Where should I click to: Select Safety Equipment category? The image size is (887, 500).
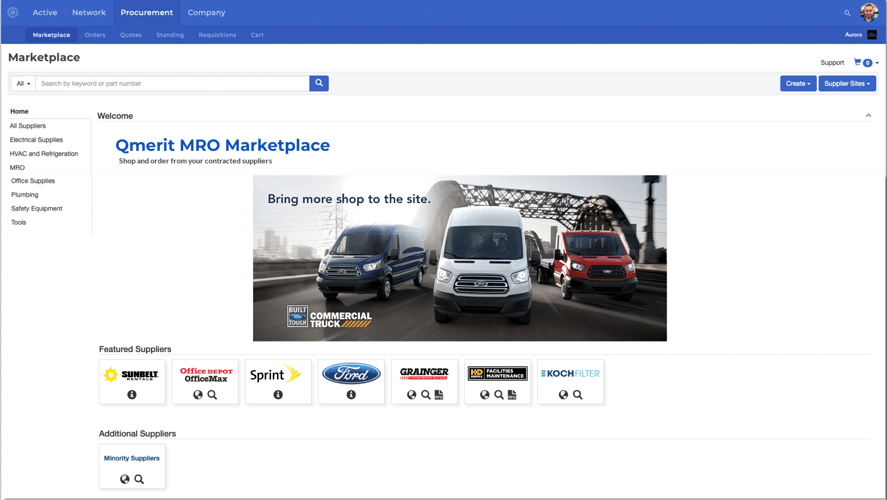(37, 208)
